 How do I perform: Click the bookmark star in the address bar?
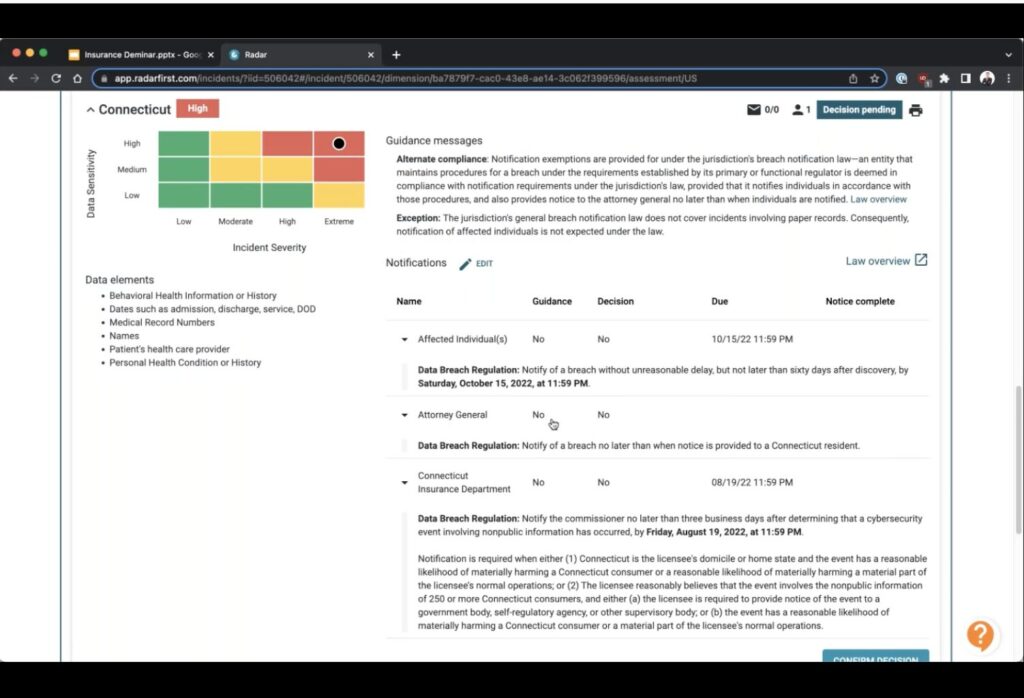pos(874,78)
